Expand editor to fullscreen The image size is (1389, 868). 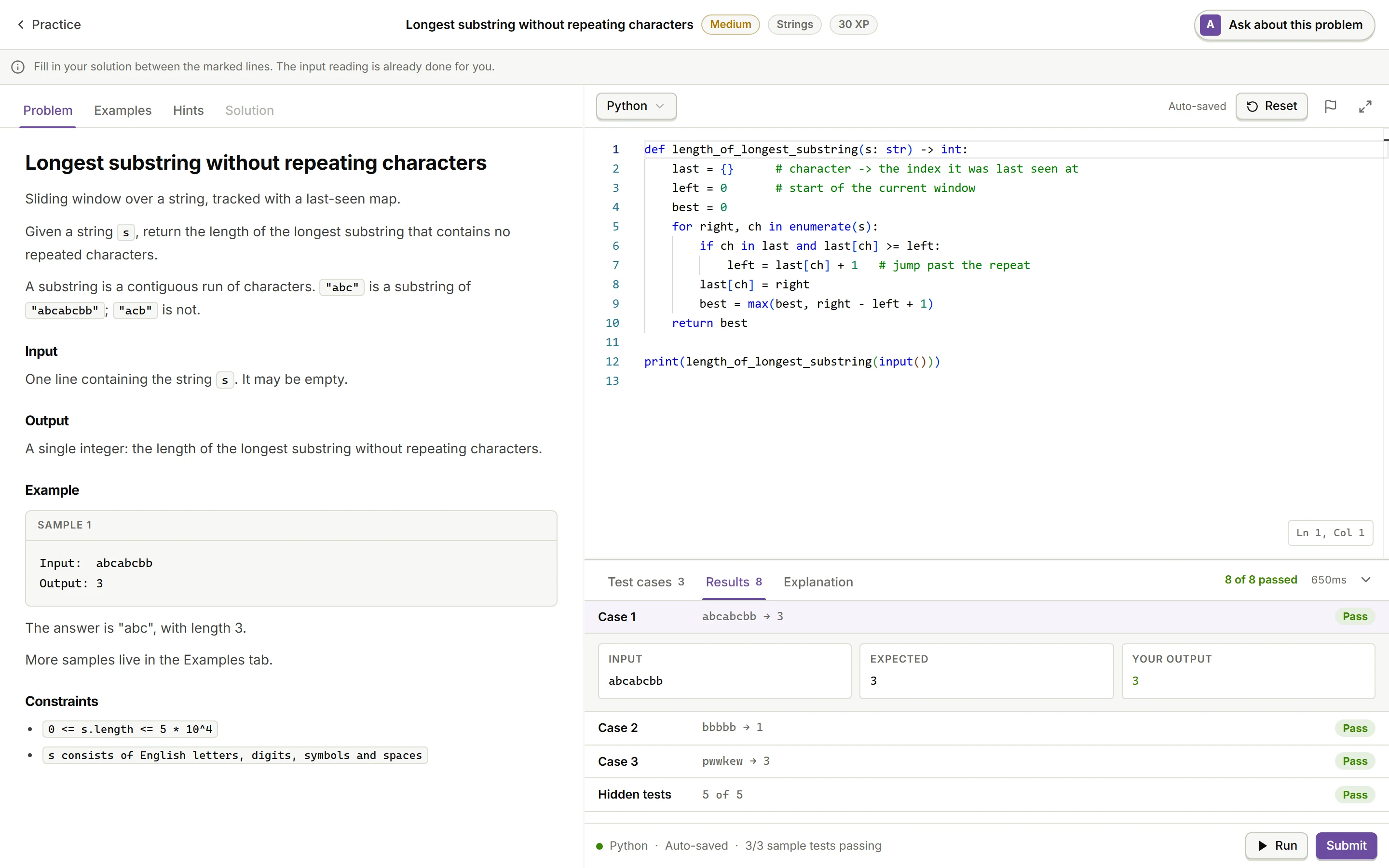(1365, 106)
